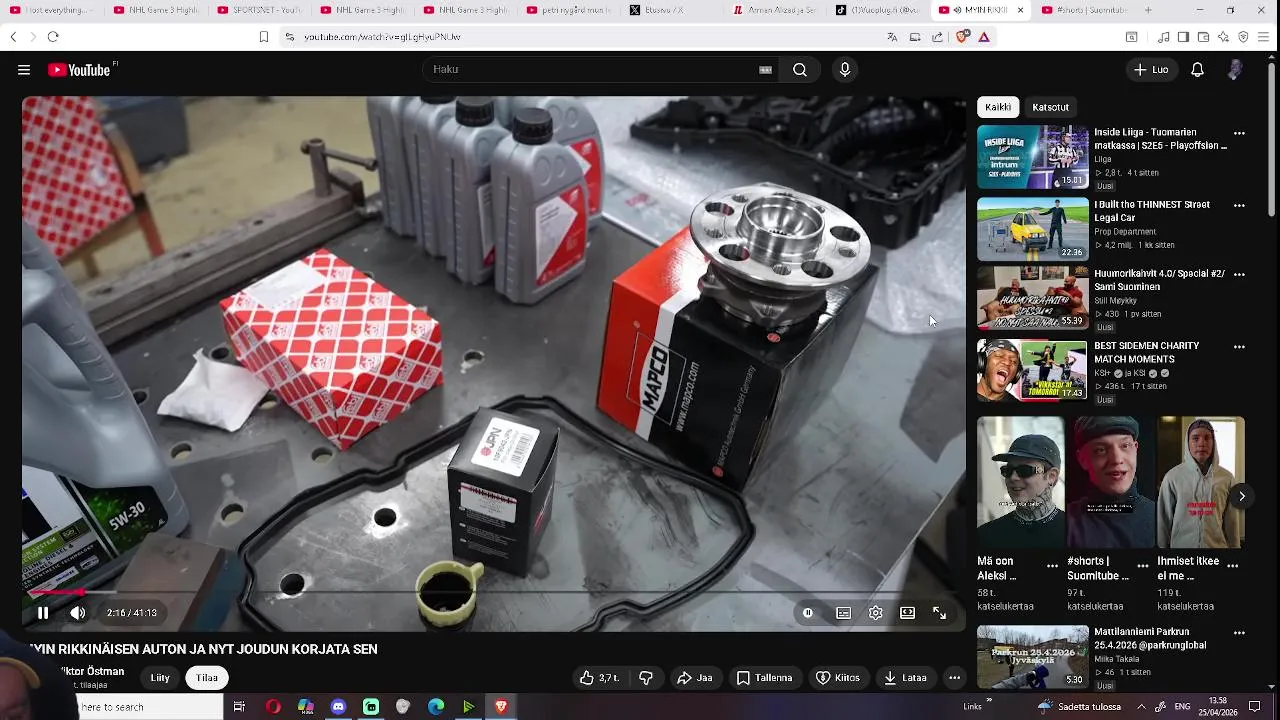This screenshot has height=720, width=1280.
Task: Reload the page
Action: (x=53, y=37)
